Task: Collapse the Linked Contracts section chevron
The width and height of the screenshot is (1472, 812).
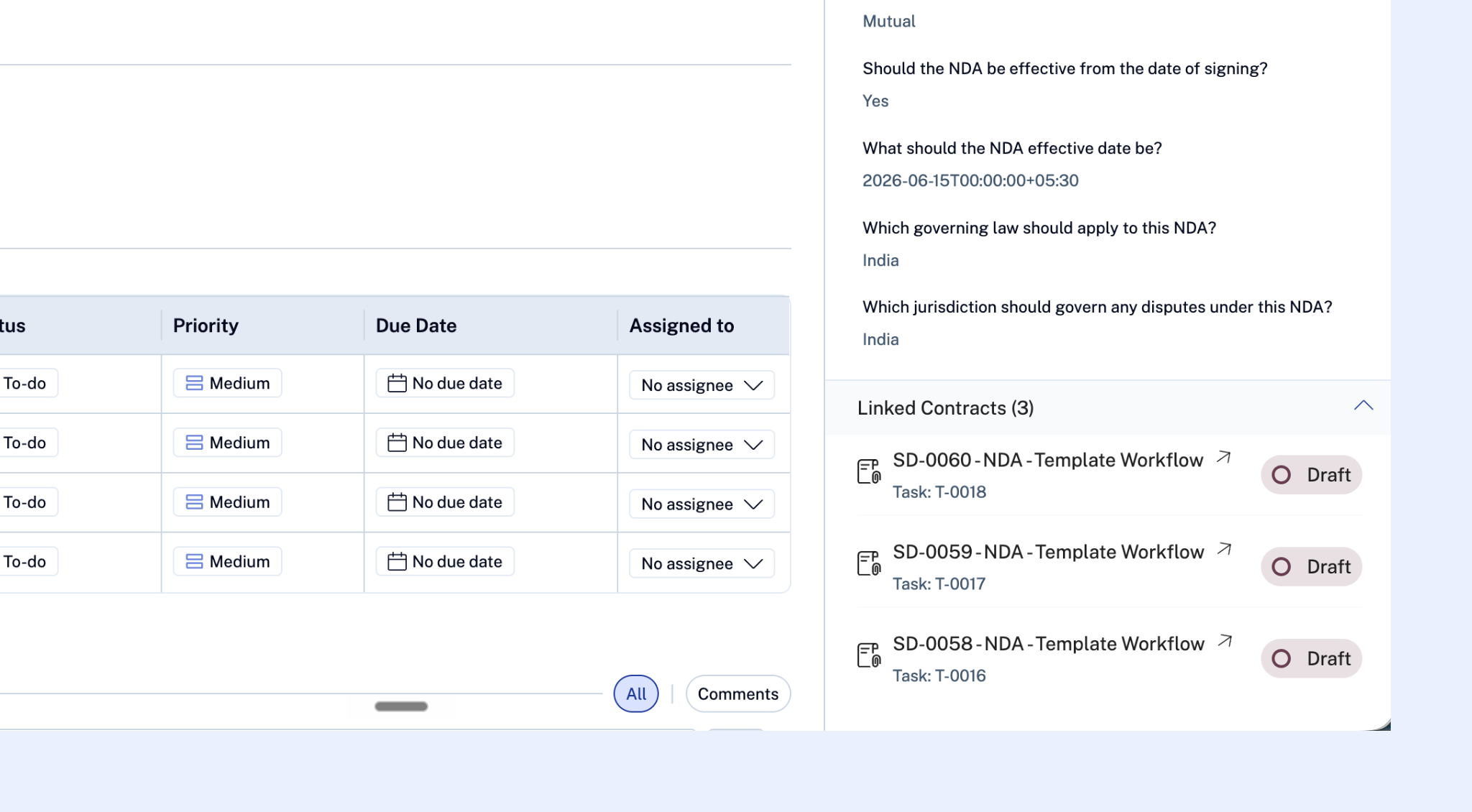Action: pyautogui.click(x=1363, y=406)
